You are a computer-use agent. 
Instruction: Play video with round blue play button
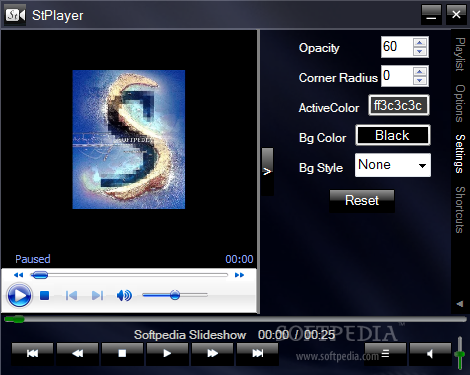[19, 295]
